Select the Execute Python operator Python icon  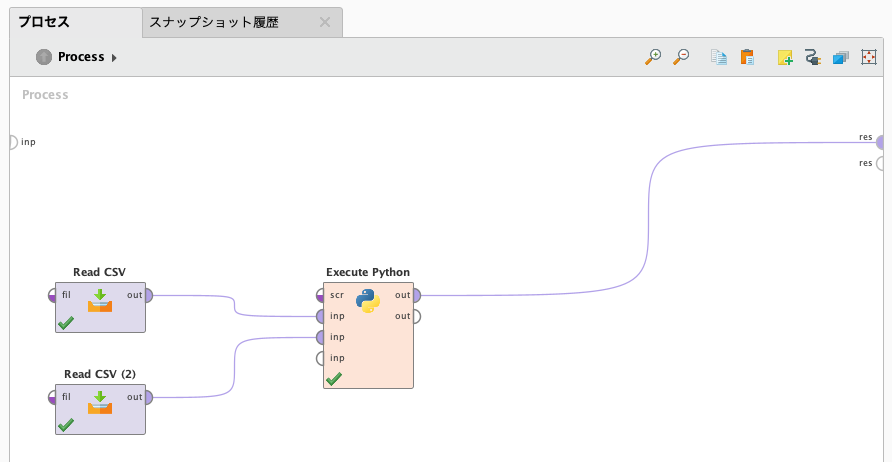(368, 301)
